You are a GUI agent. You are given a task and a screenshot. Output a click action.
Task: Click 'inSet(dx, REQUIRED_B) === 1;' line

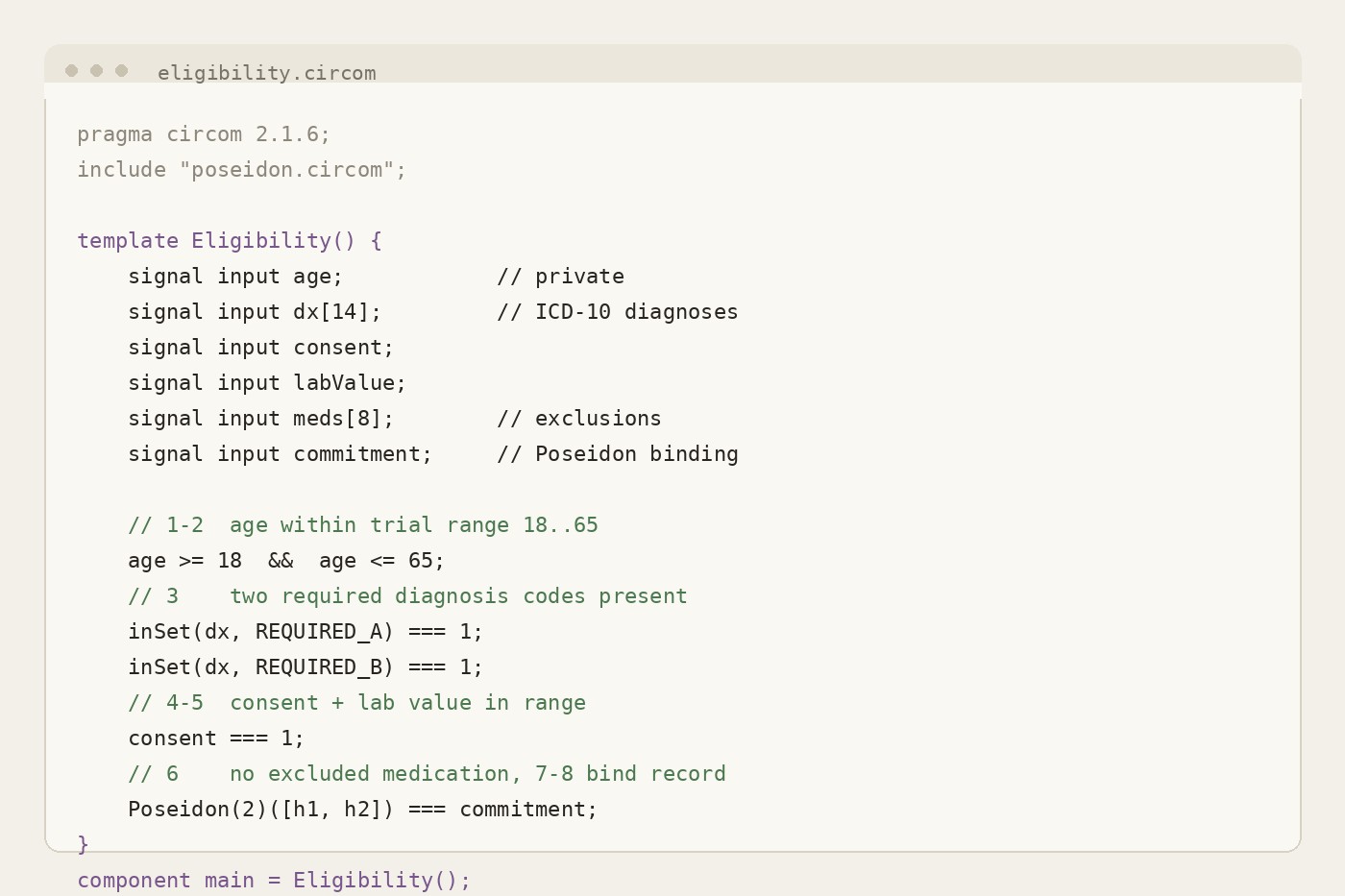tap(306, 667)
